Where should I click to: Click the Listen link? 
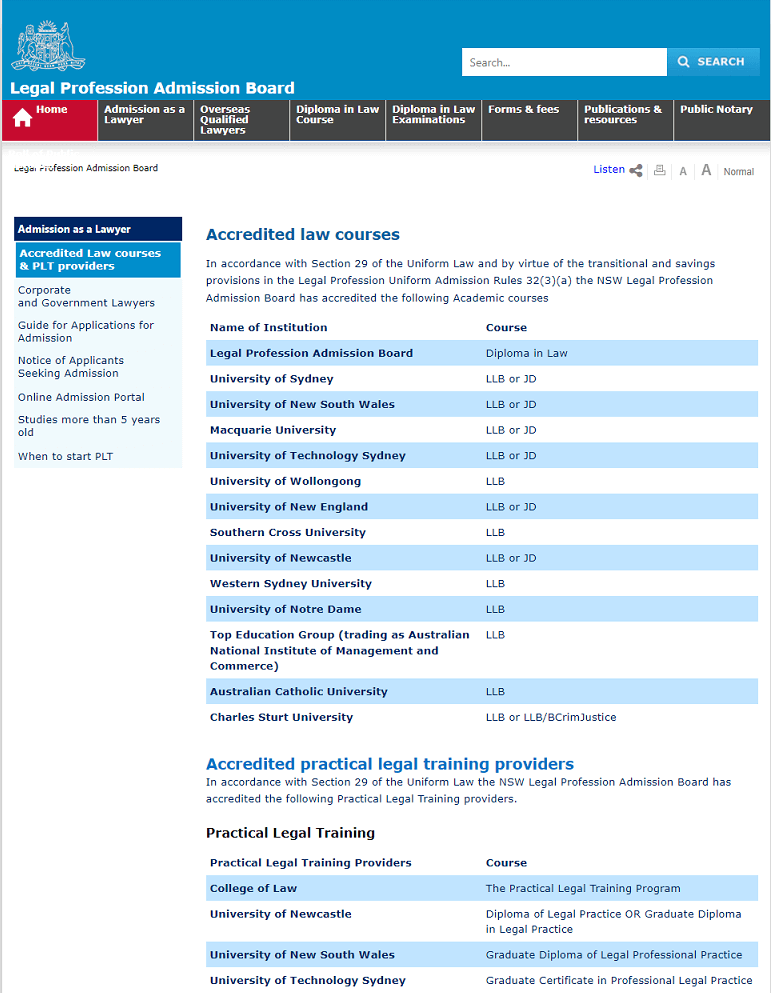609,170
